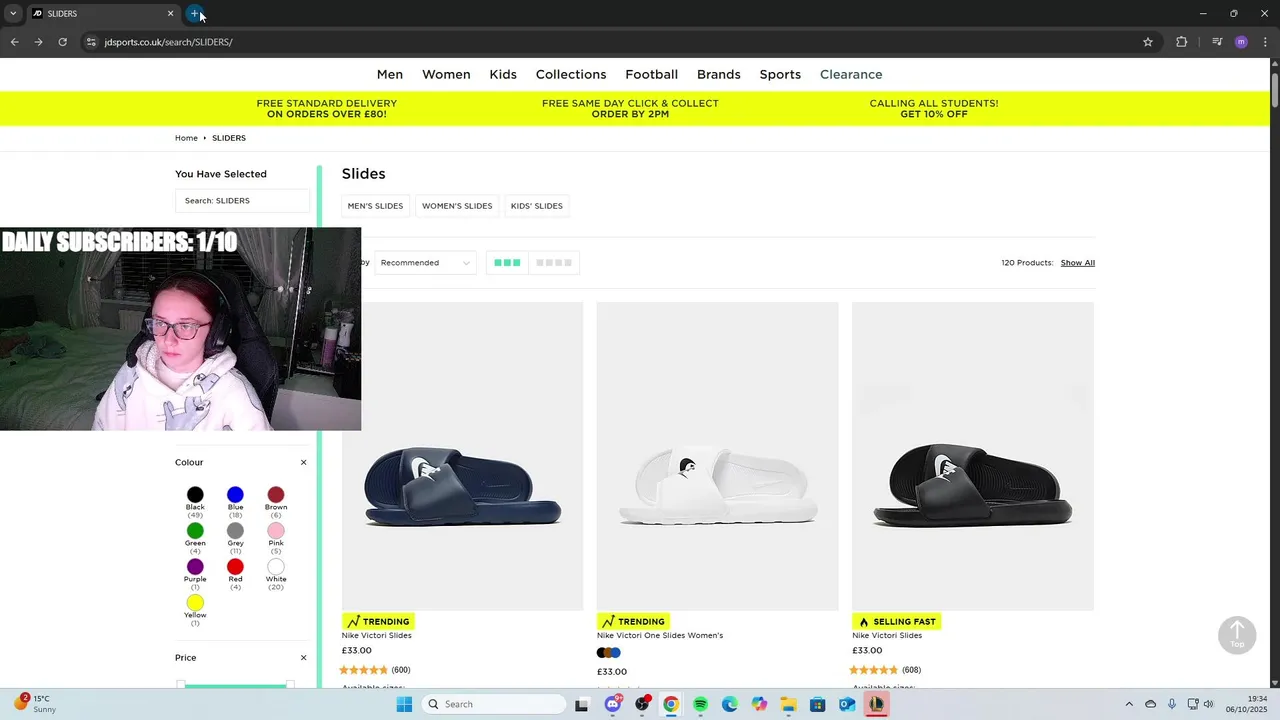Filter by Brown colour swatch
Viewport: 1280px width, 720px height.
point(276,495)
